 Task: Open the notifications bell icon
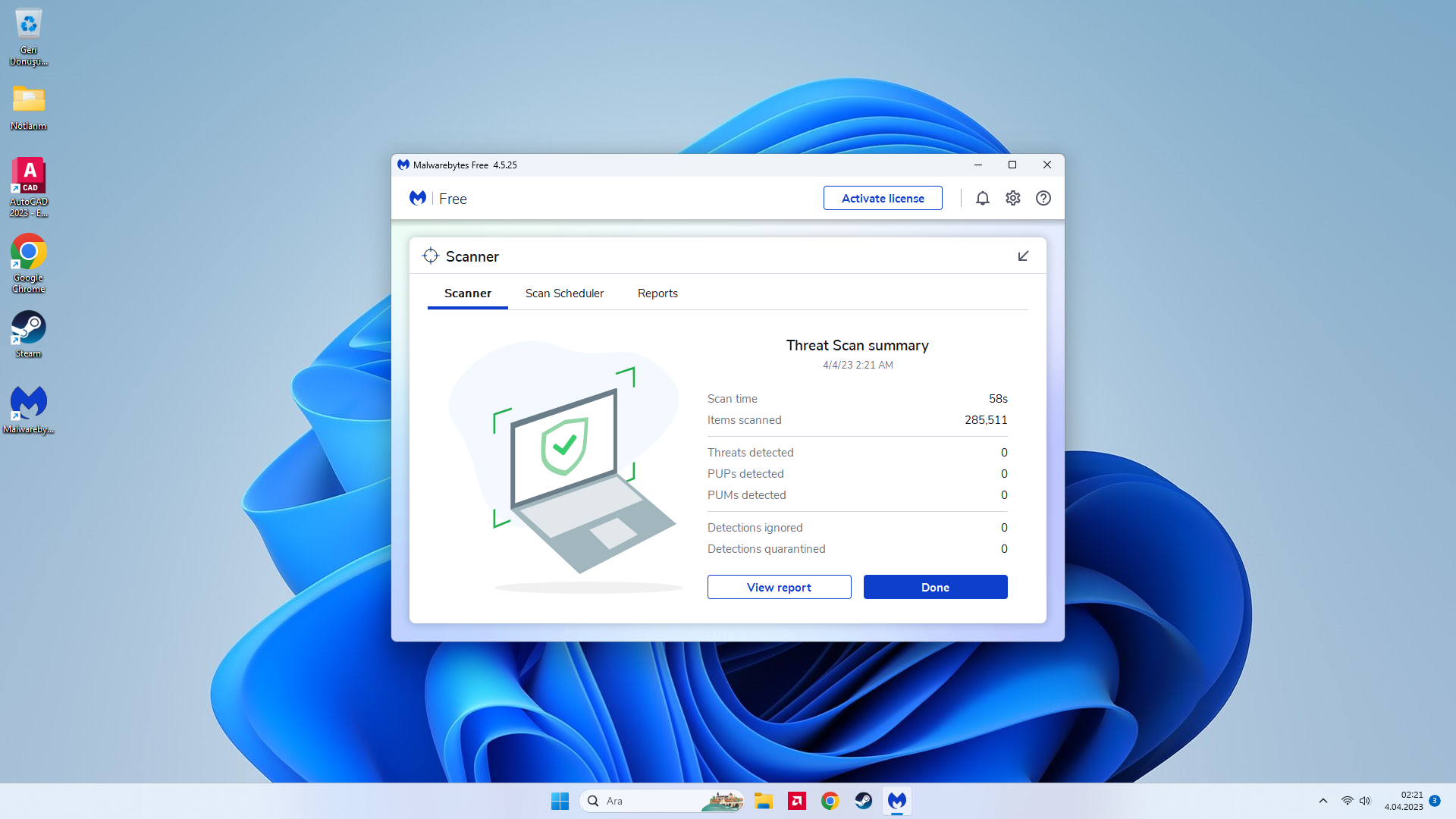tap(982, 198)
